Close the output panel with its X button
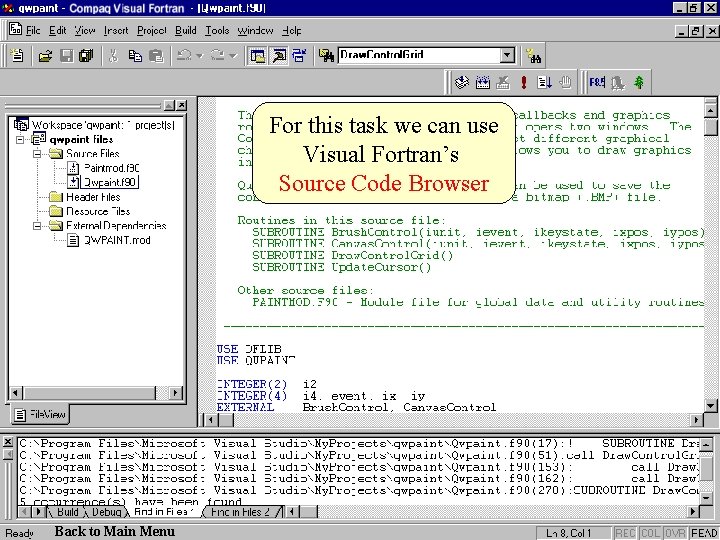 tap(7, 442)
